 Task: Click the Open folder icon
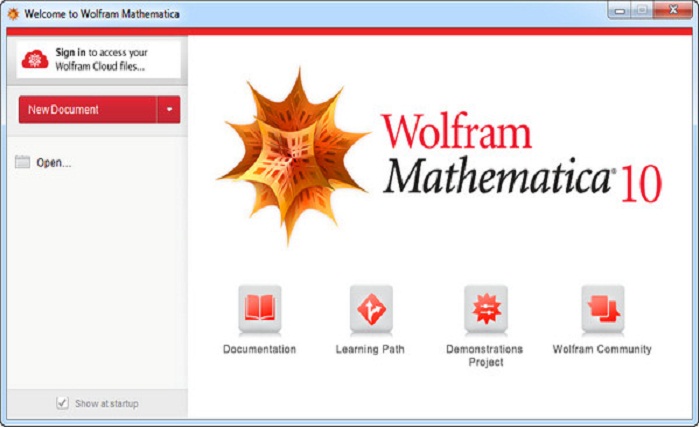[22, 162]
